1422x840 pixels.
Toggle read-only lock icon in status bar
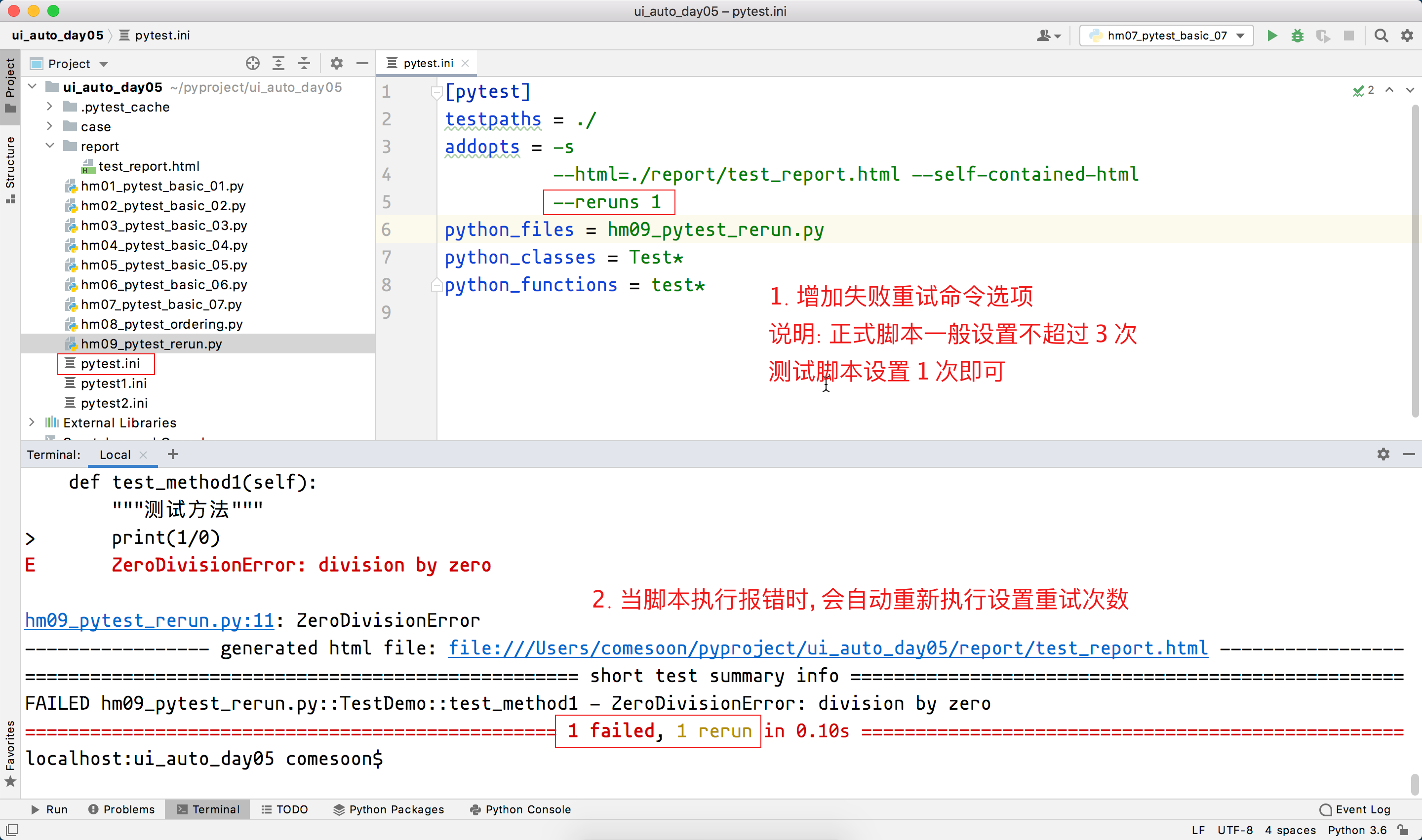point(1403,830)
